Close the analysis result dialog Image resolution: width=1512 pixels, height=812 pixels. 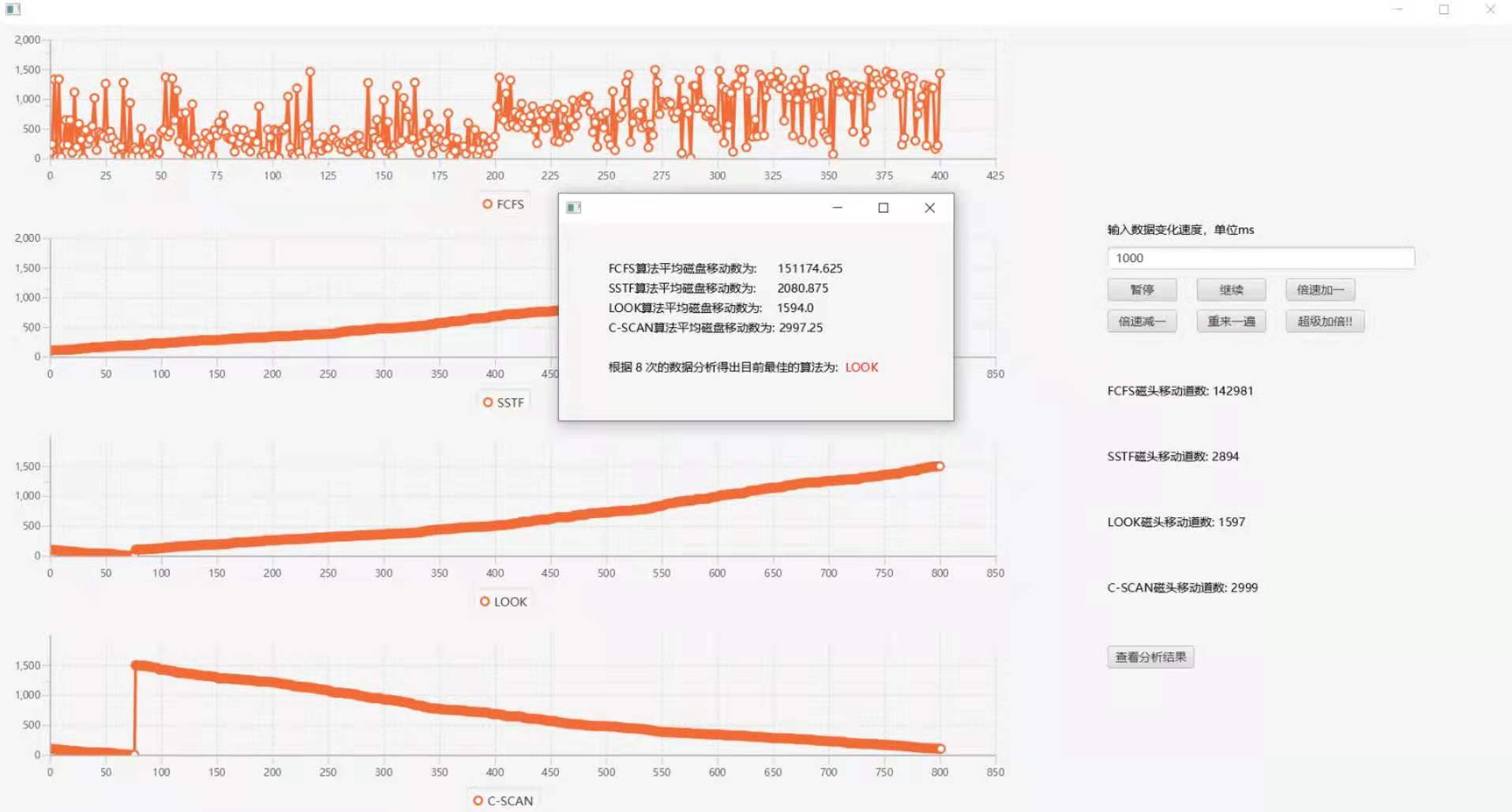coord(929,208)
